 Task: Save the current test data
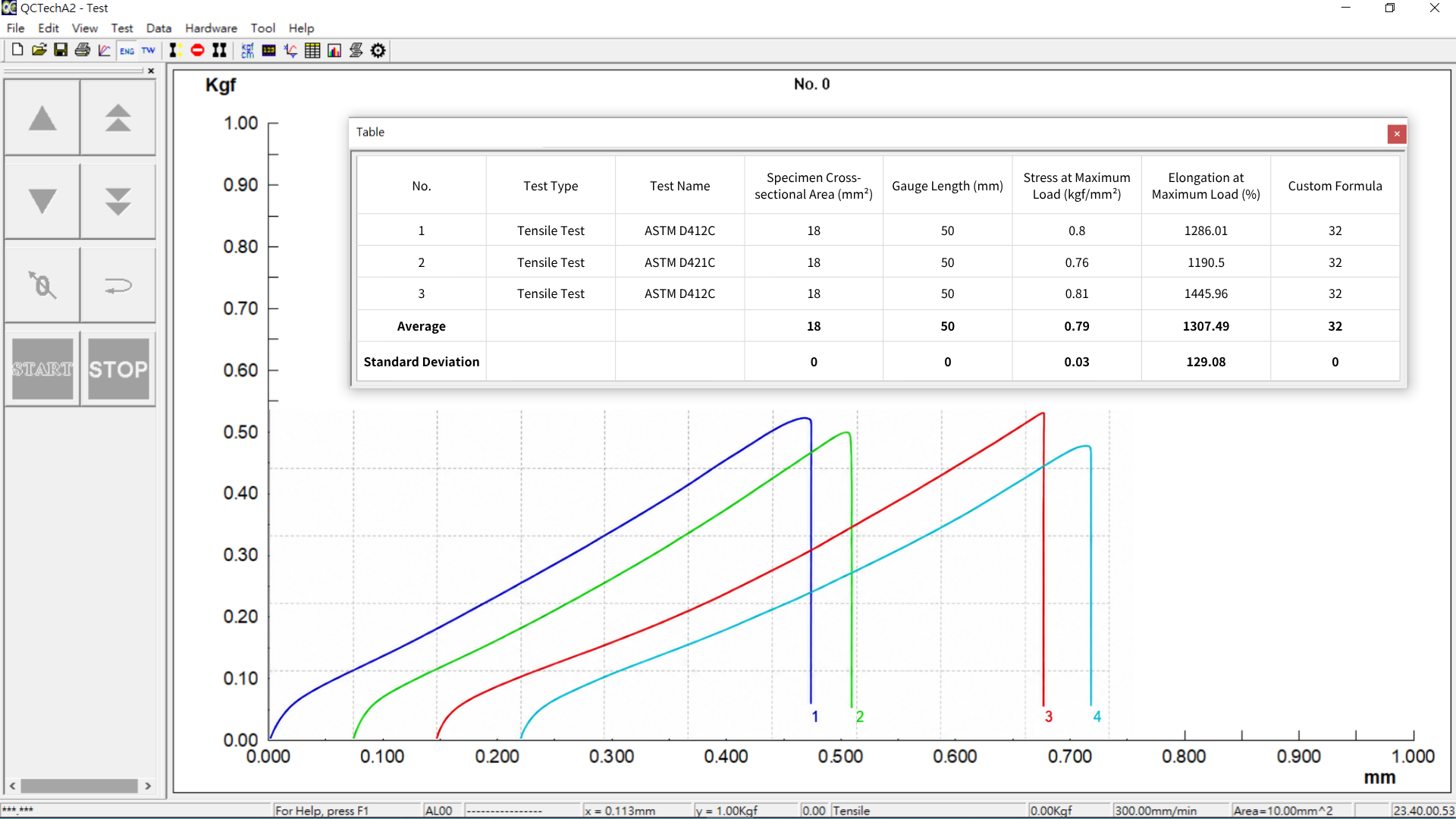pyautogui.click(x=61, y=50)
